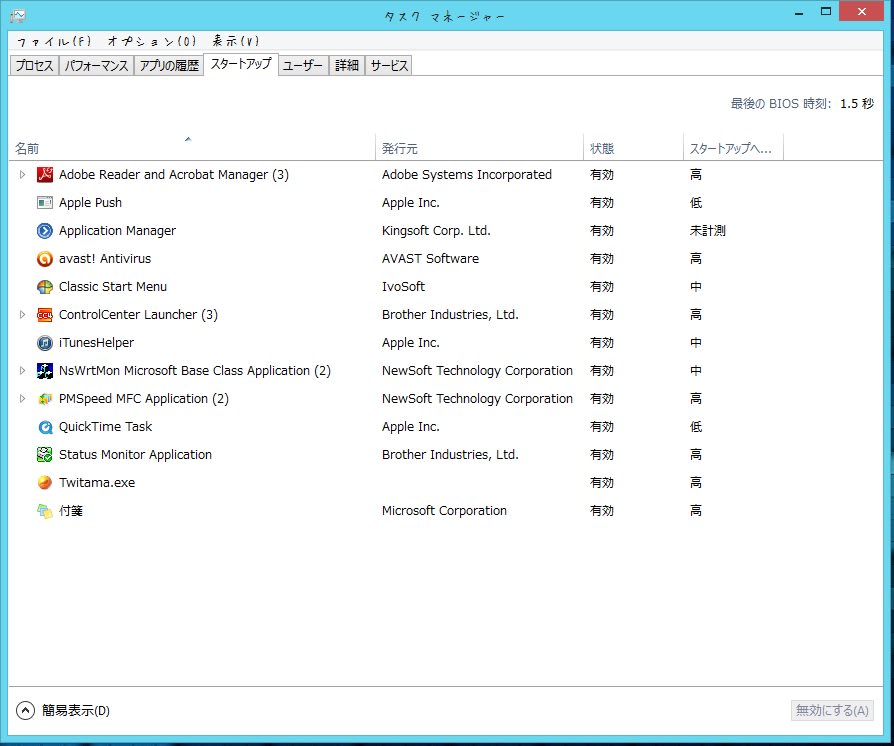Click the Microsoft Corporation publisher cell

coord(444,510)
